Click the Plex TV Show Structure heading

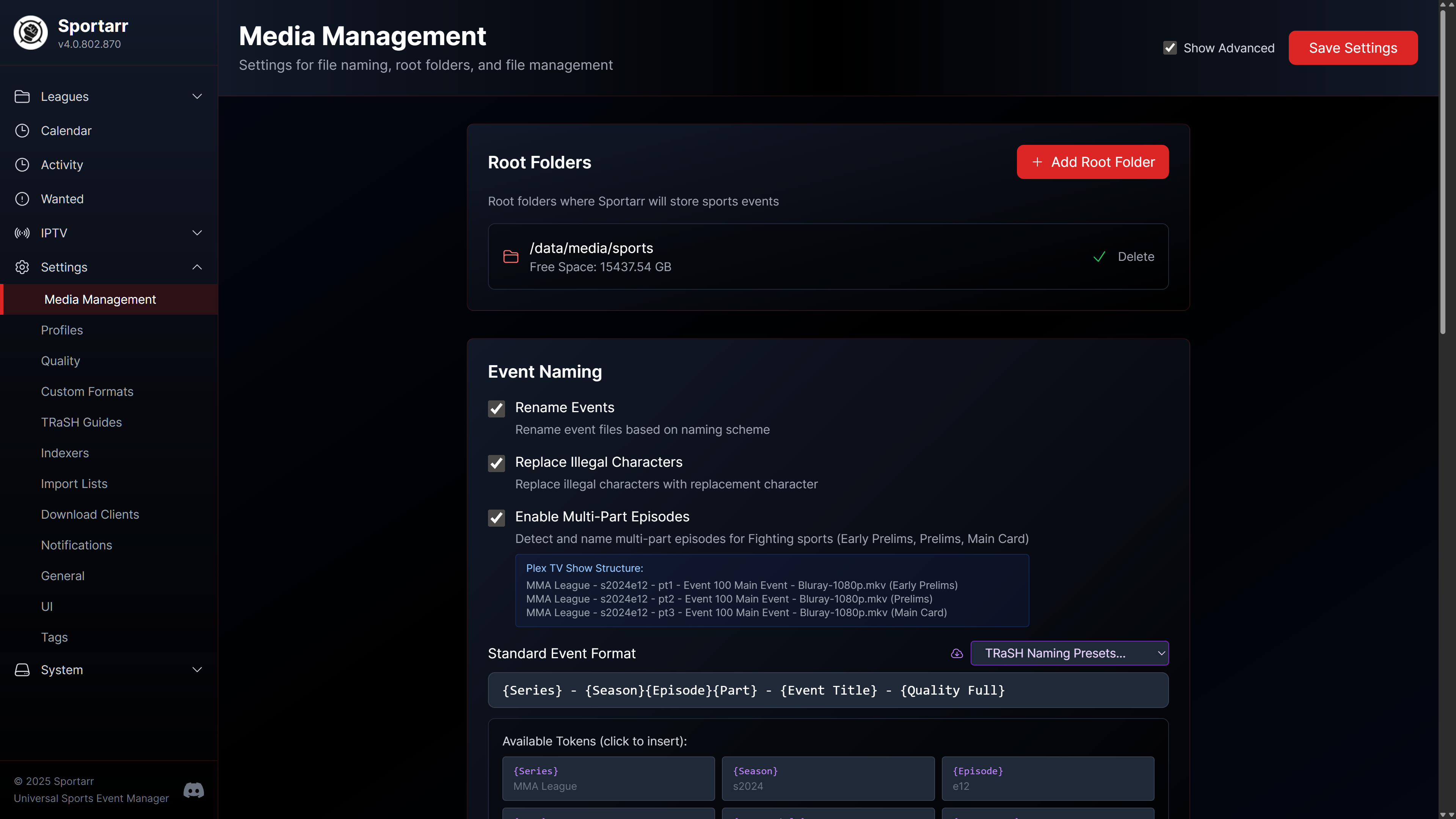(x=584, y=568)
